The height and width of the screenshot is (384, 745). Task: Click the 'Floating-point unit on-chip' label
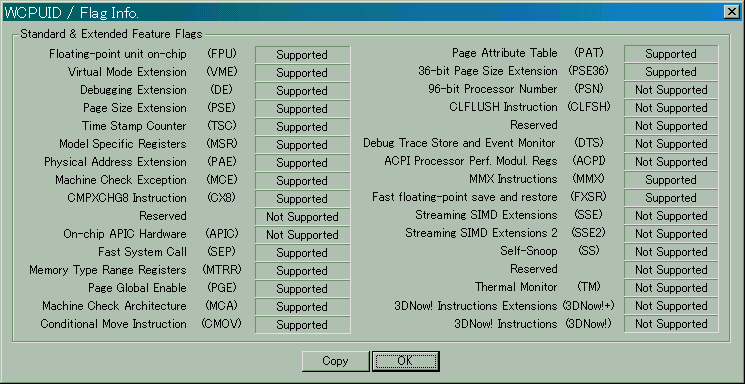point(118,54)
